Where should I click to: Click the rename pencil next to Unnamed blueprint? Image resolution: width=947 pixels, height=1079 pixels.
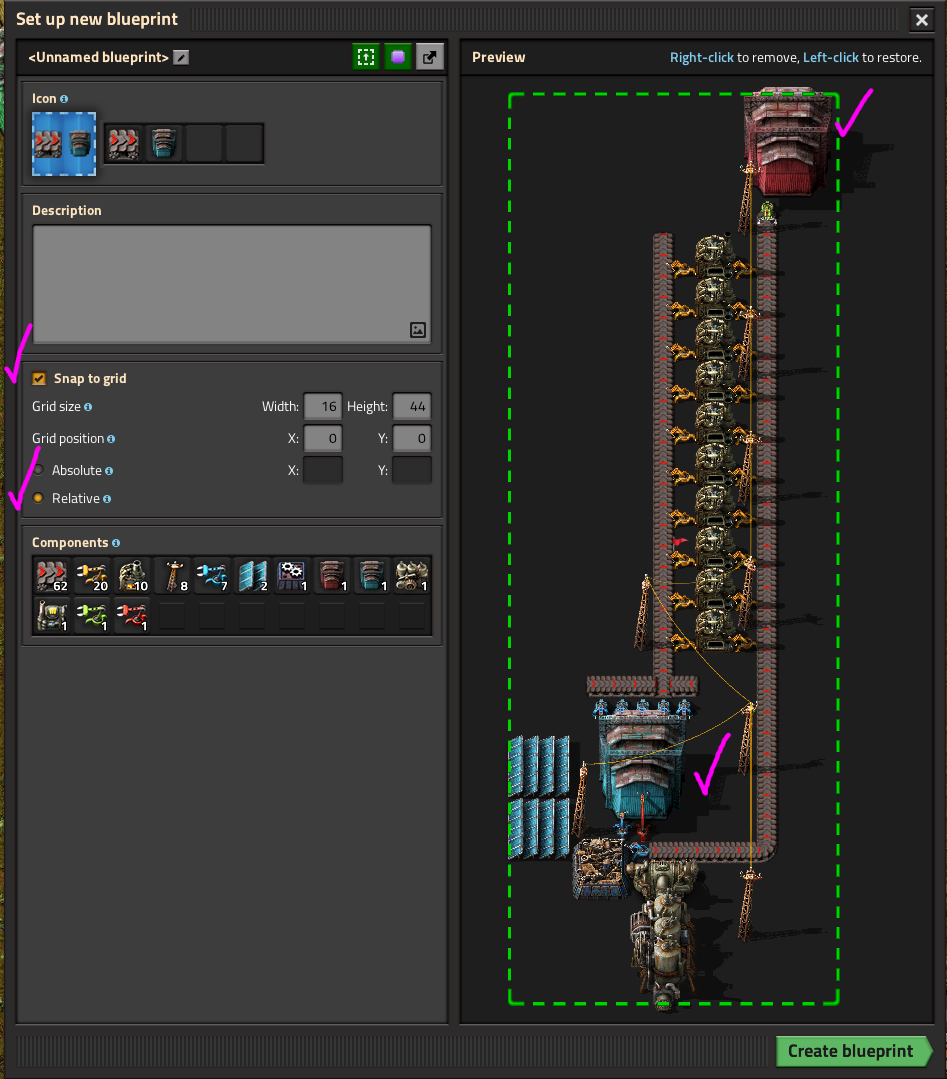coord(181,58)
